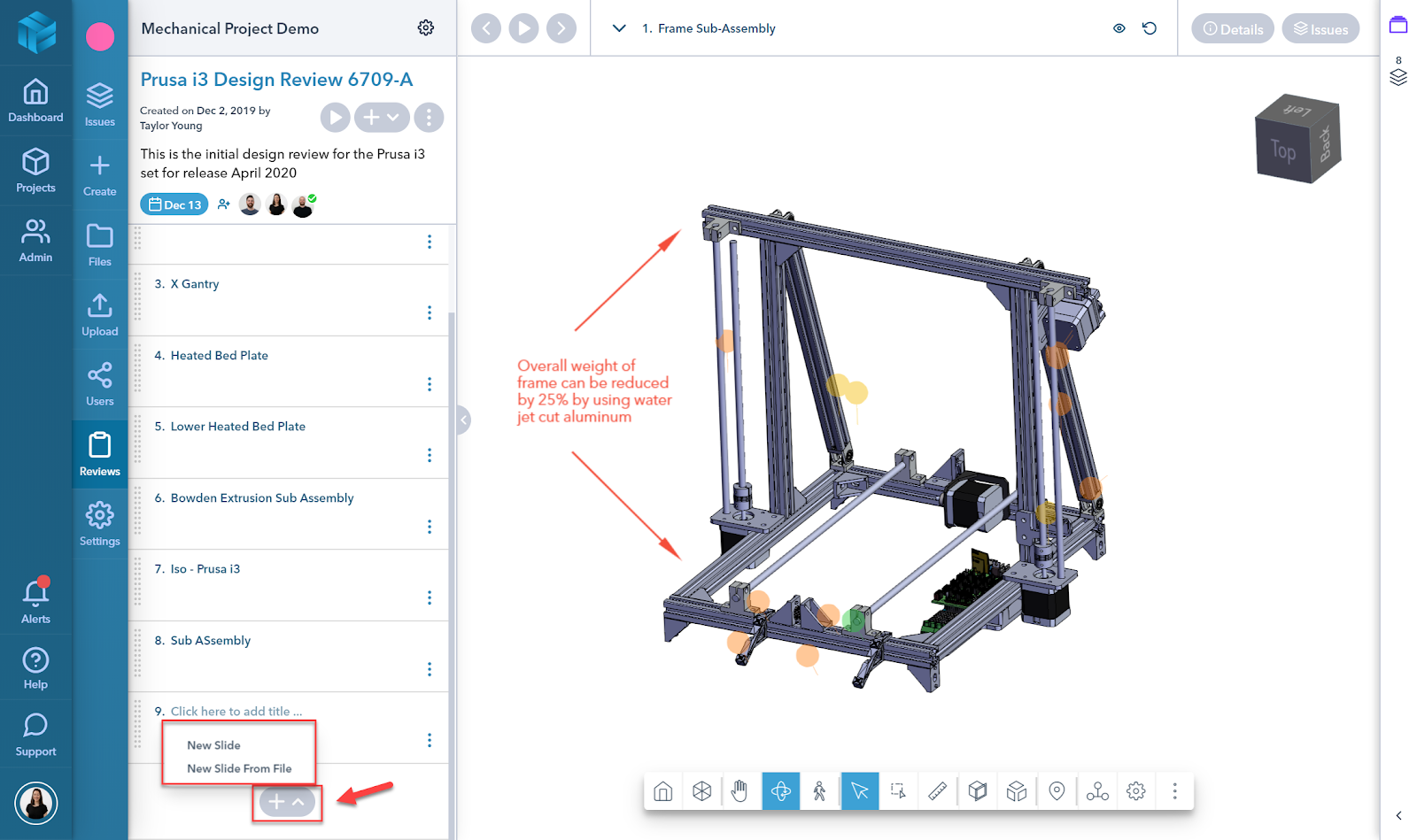Open the add dropdown beside review play
This screenshot has height=840, width=1417.
[382, 117]
